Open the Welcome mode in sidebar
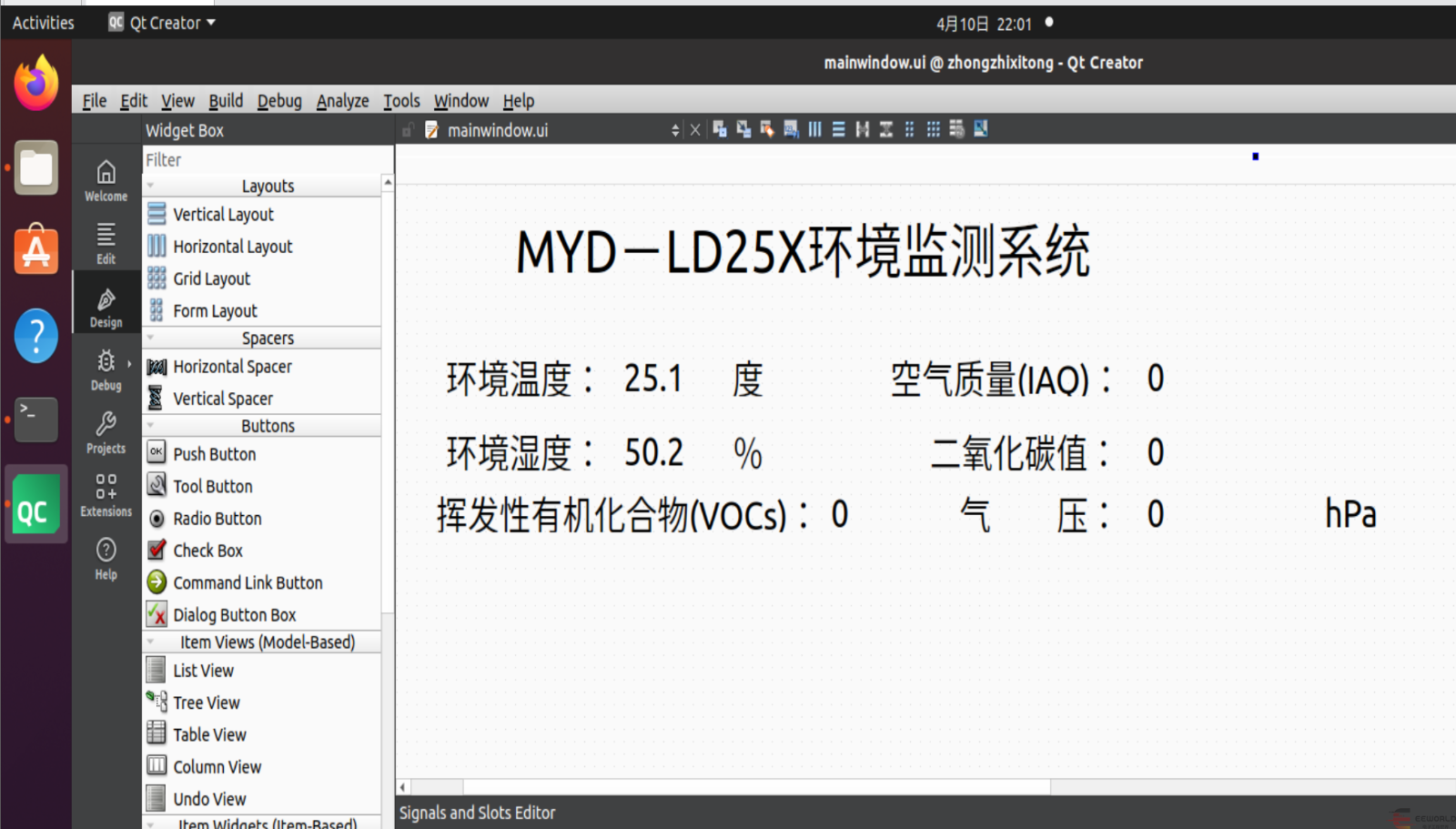1456x829 pixels. 106,180
